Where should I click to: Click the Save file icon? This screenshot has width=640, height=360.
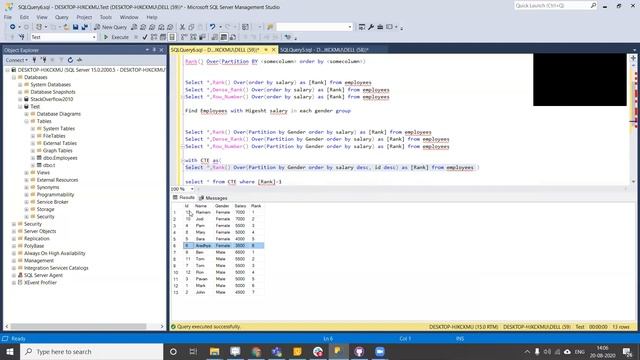pyautogui.click(x=76, y=27)
